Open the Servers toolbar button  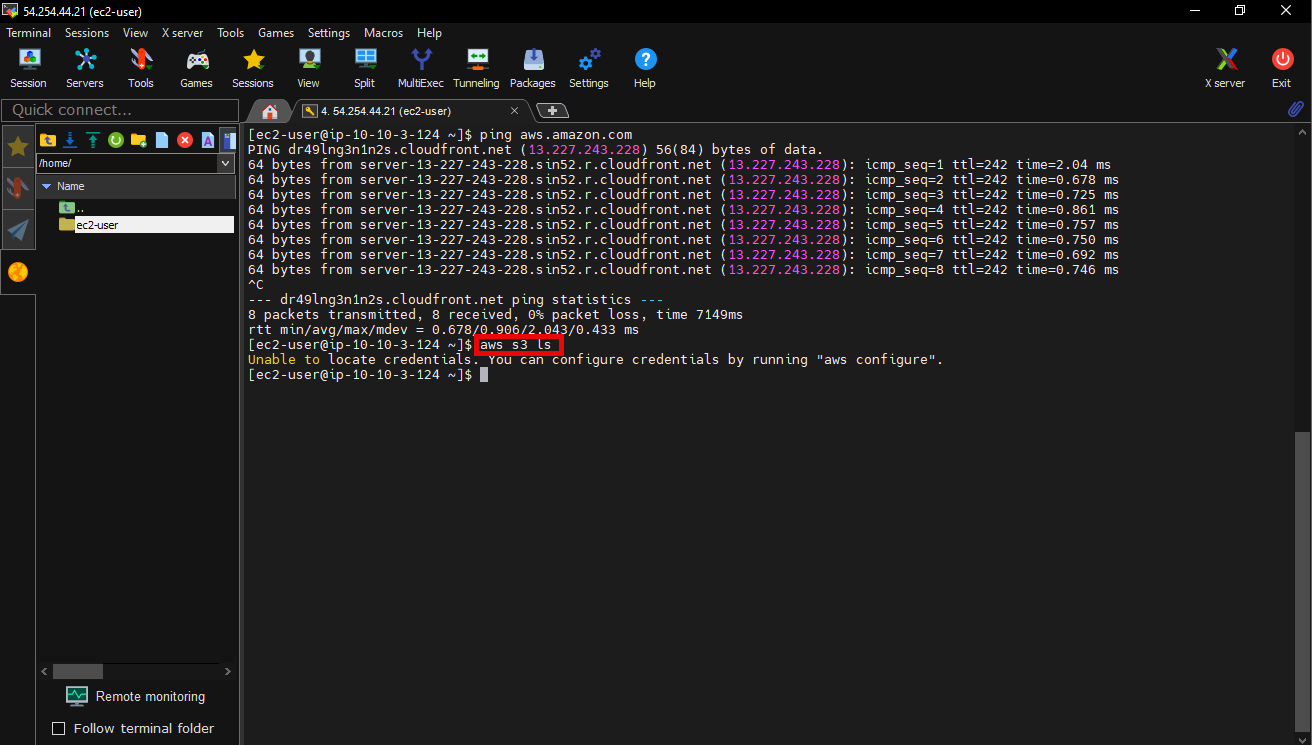(85, 68)
